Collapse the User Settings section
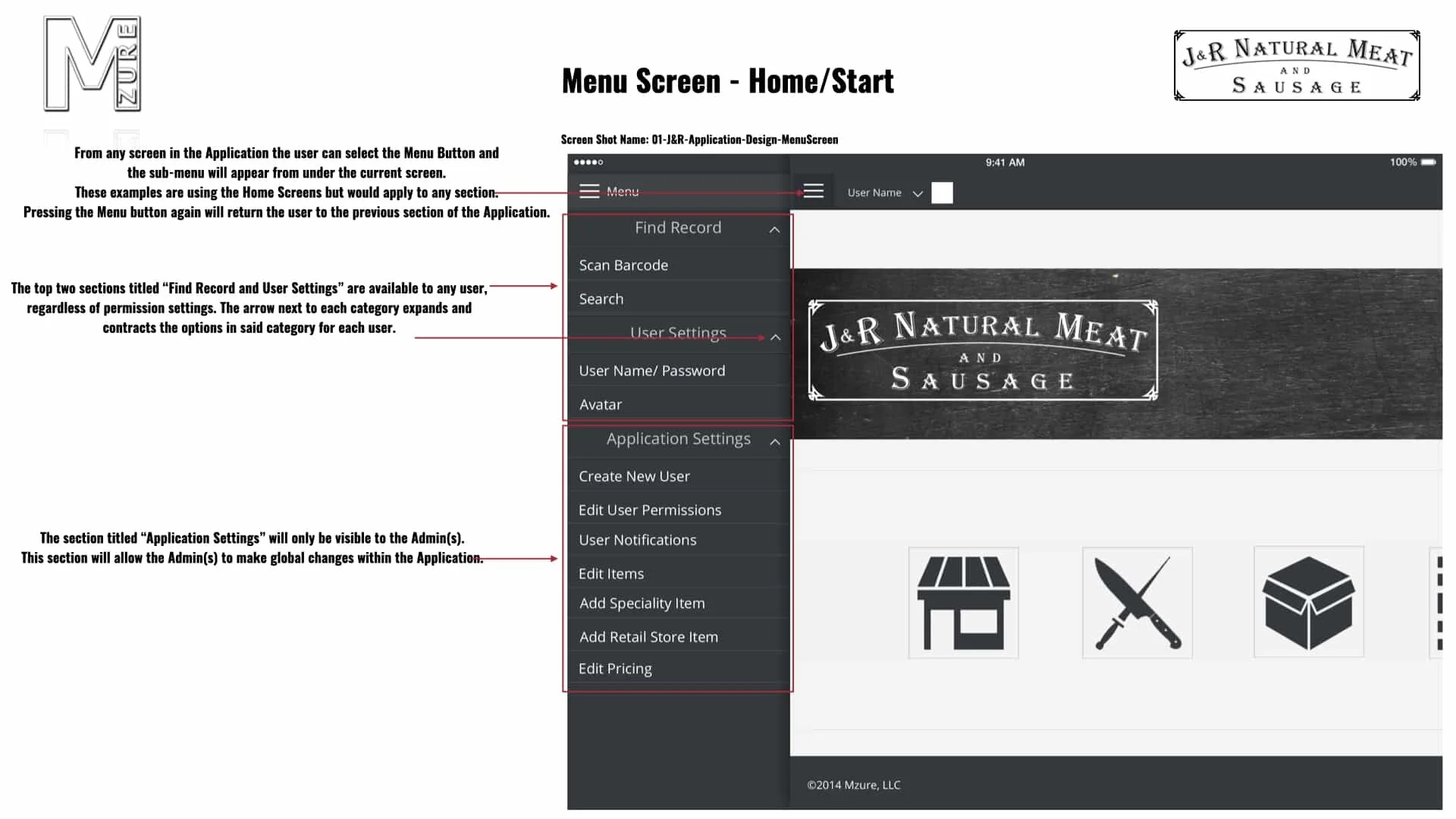Viewport: 1456px width, 819px height. 775,337
